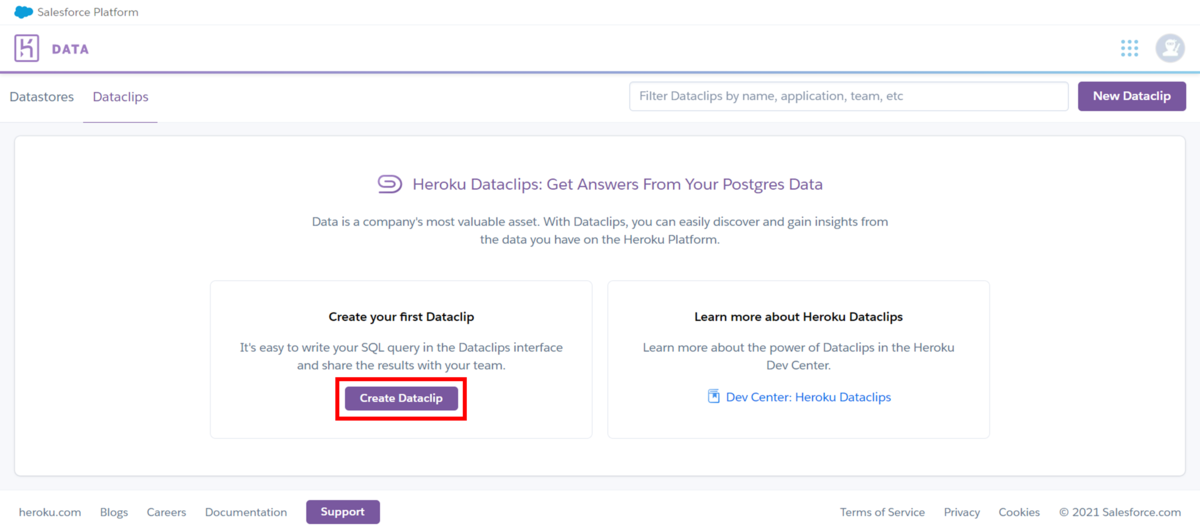Viewport: 1200px width, 532px height.
Task: Select the Dataclips tab
Action: (120, 97)
